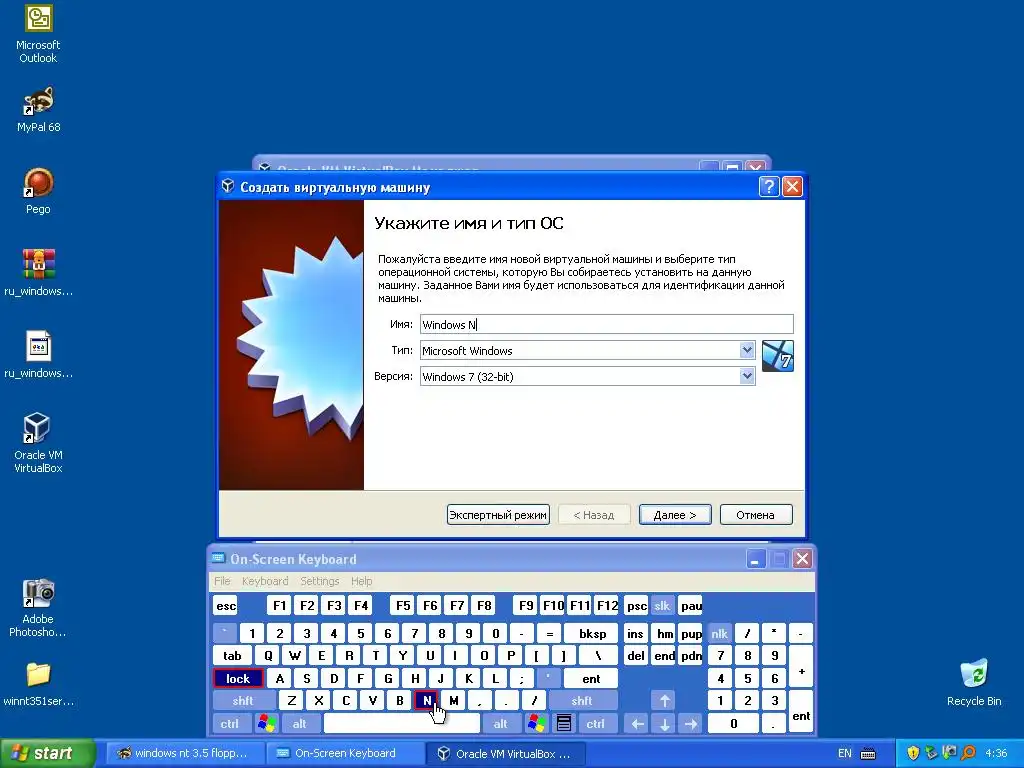Open MyPal 68 browser shortcut
1024x768 pixels.
pyautogui.click(x=38, y=110)
